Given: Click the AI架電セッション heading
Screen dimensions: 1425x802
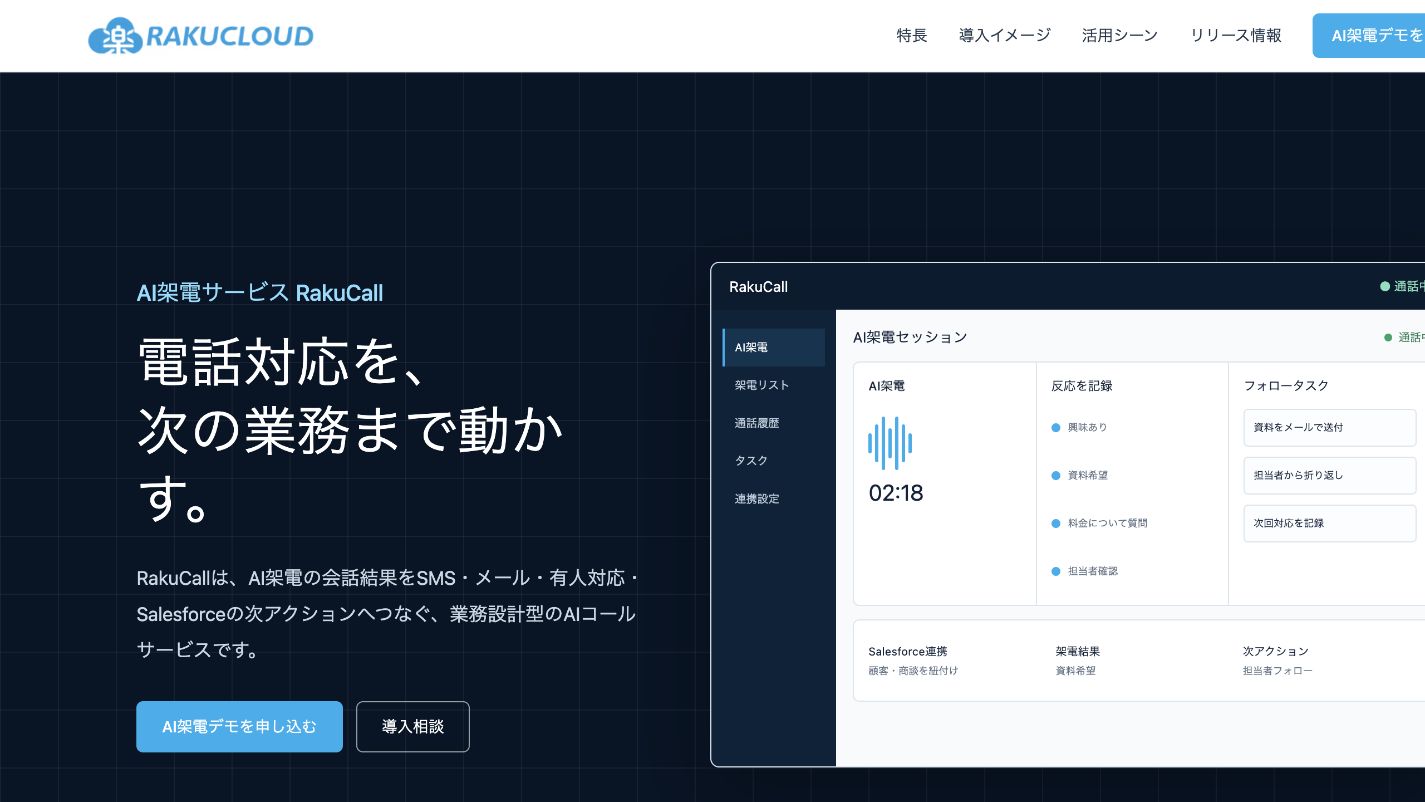Looking at the screenshot, I should pos(910,338).
